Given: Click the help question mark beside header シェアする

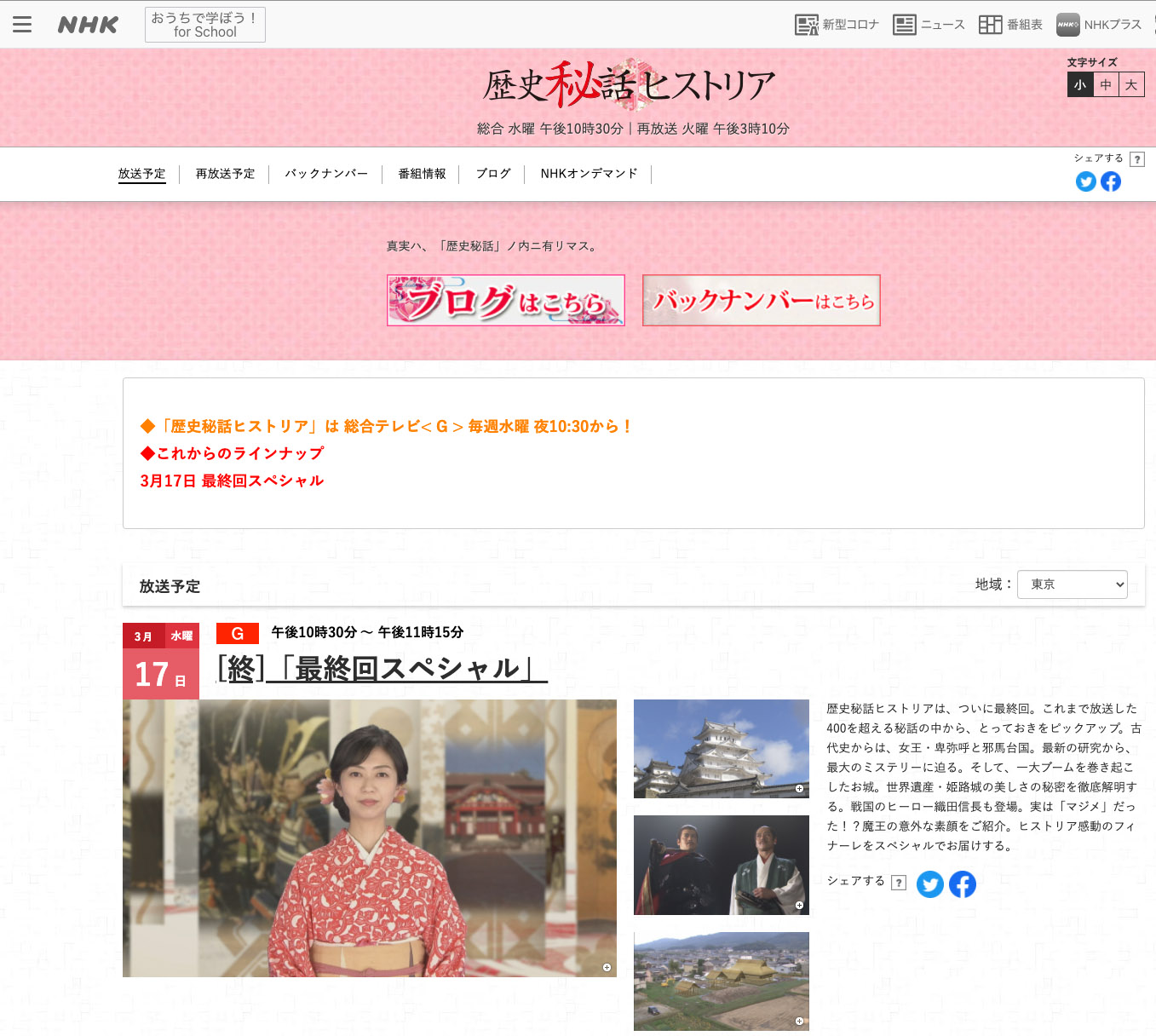Looking at the screenshot, I should [1136, 159].
